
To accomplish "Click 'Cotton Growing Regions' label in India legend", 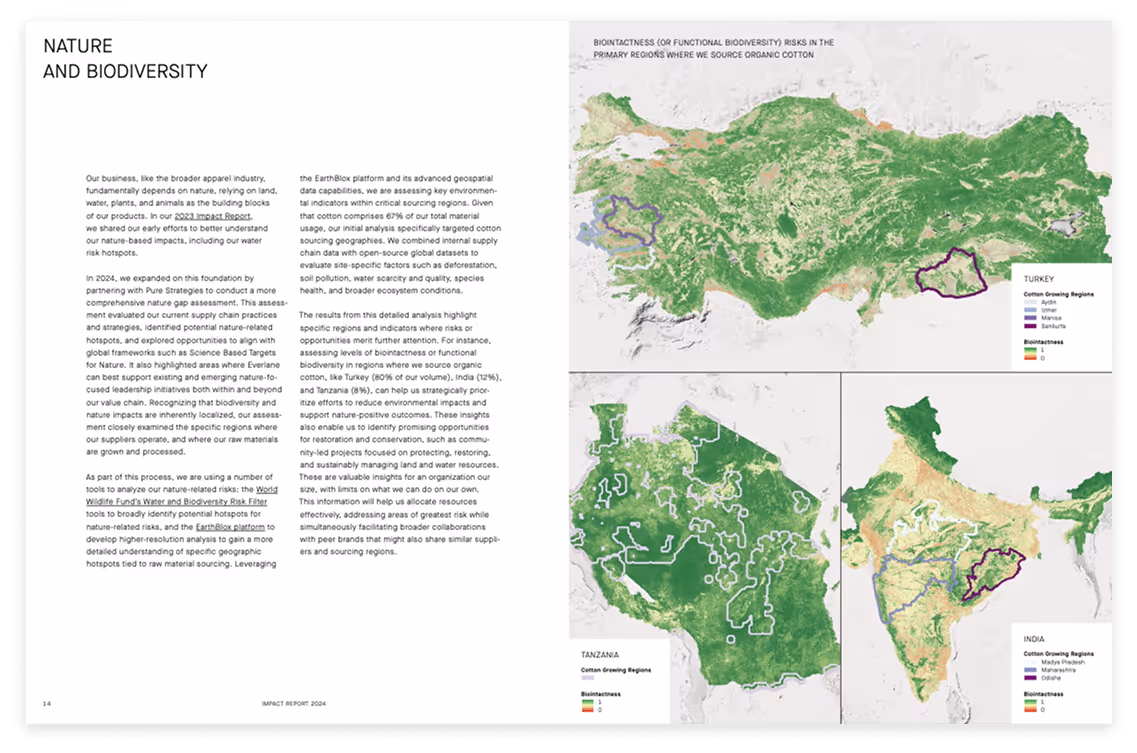I will pos(1059,654).
